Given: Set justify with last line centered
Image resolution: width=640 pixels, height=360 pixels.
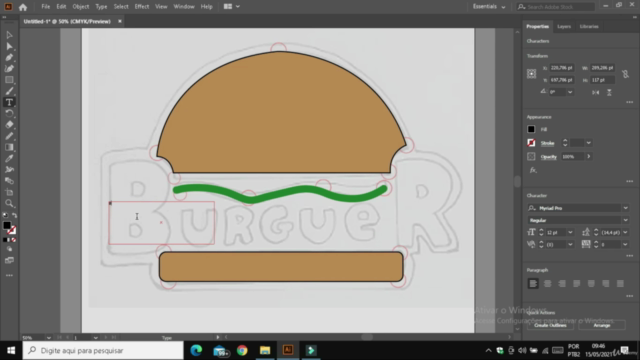Looking at the screenshot, I should (591, 283).
